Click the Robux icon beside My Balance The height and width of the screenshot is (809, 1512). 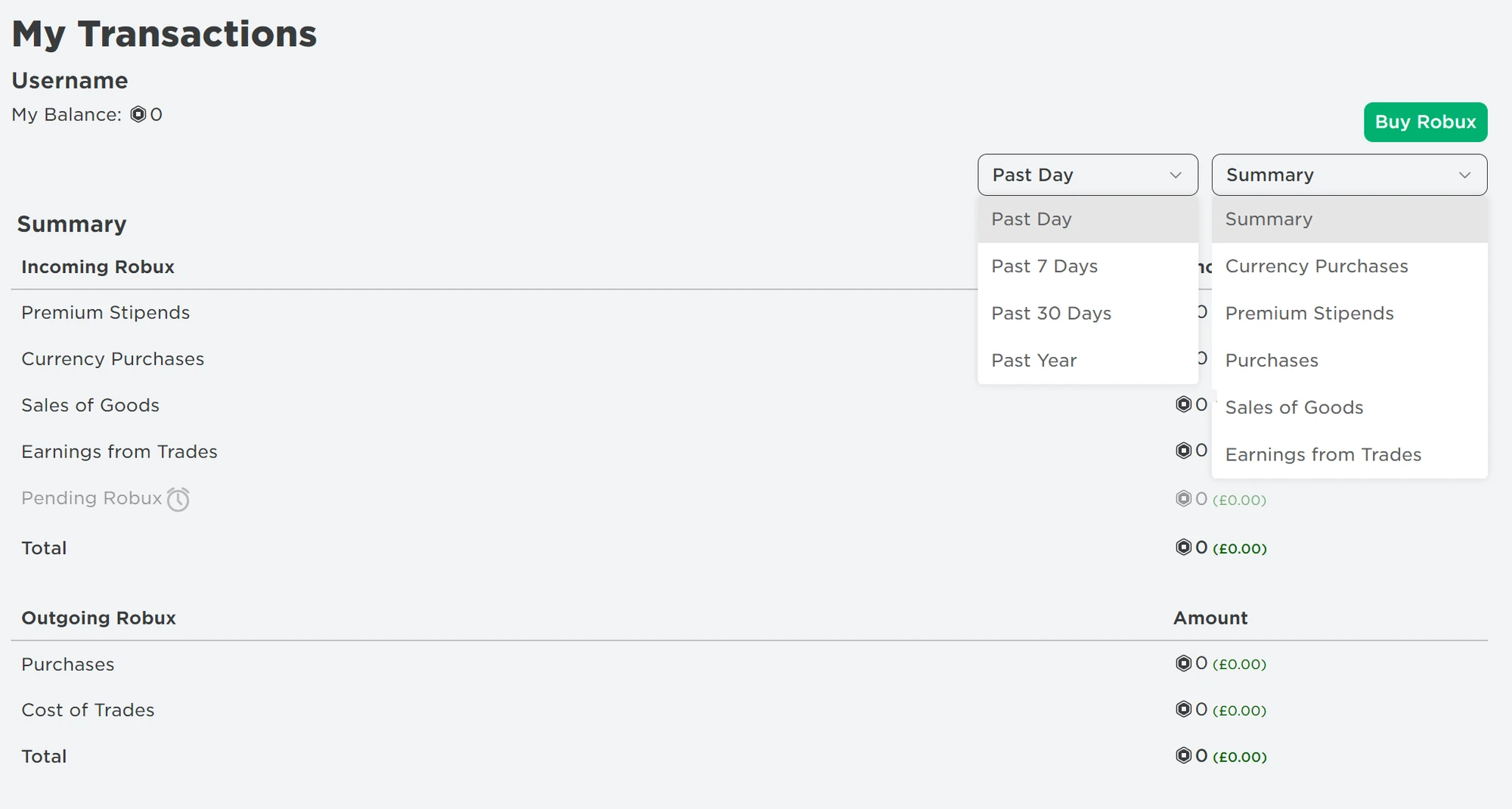coord(138,114)
